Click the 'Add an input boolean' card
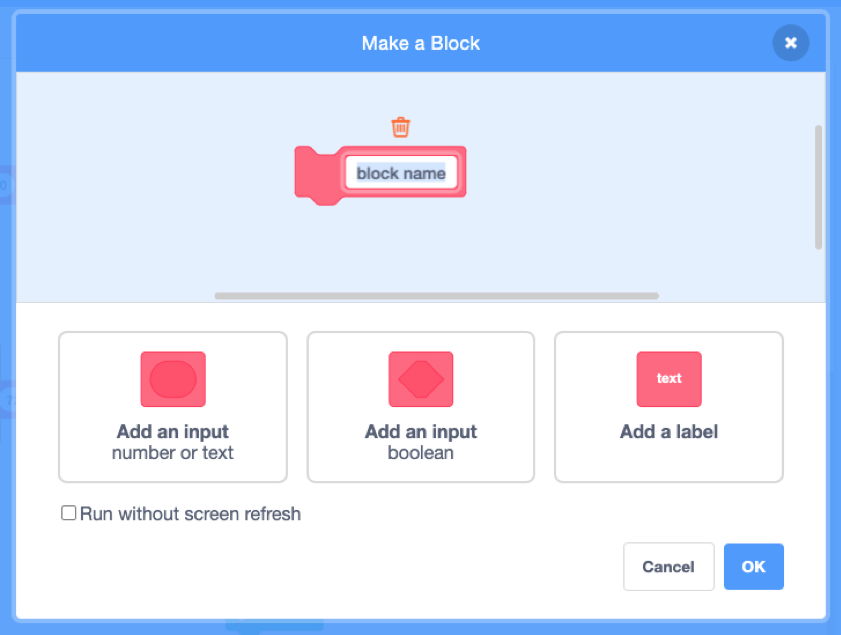The image size is (841, 635). coord(420,406)
